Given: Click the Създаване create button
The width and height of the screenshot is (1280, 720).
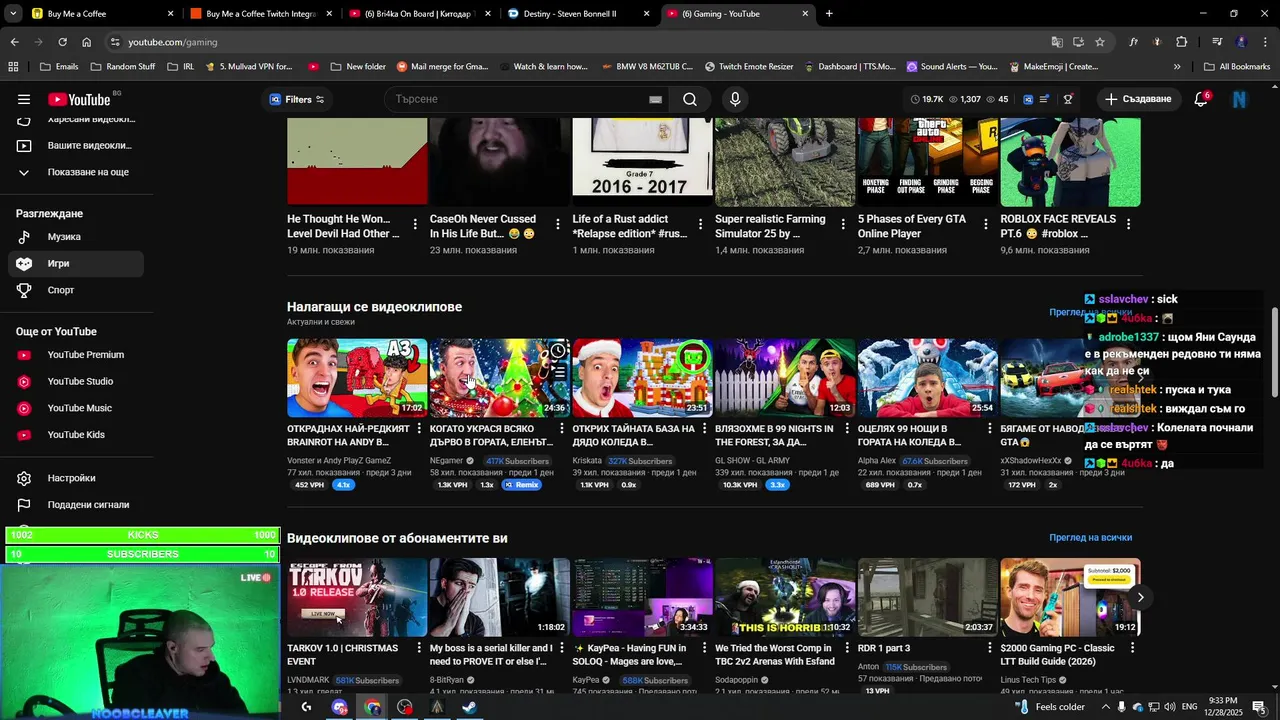Looking at the screenshot, I should click(x=1138, y=99).
